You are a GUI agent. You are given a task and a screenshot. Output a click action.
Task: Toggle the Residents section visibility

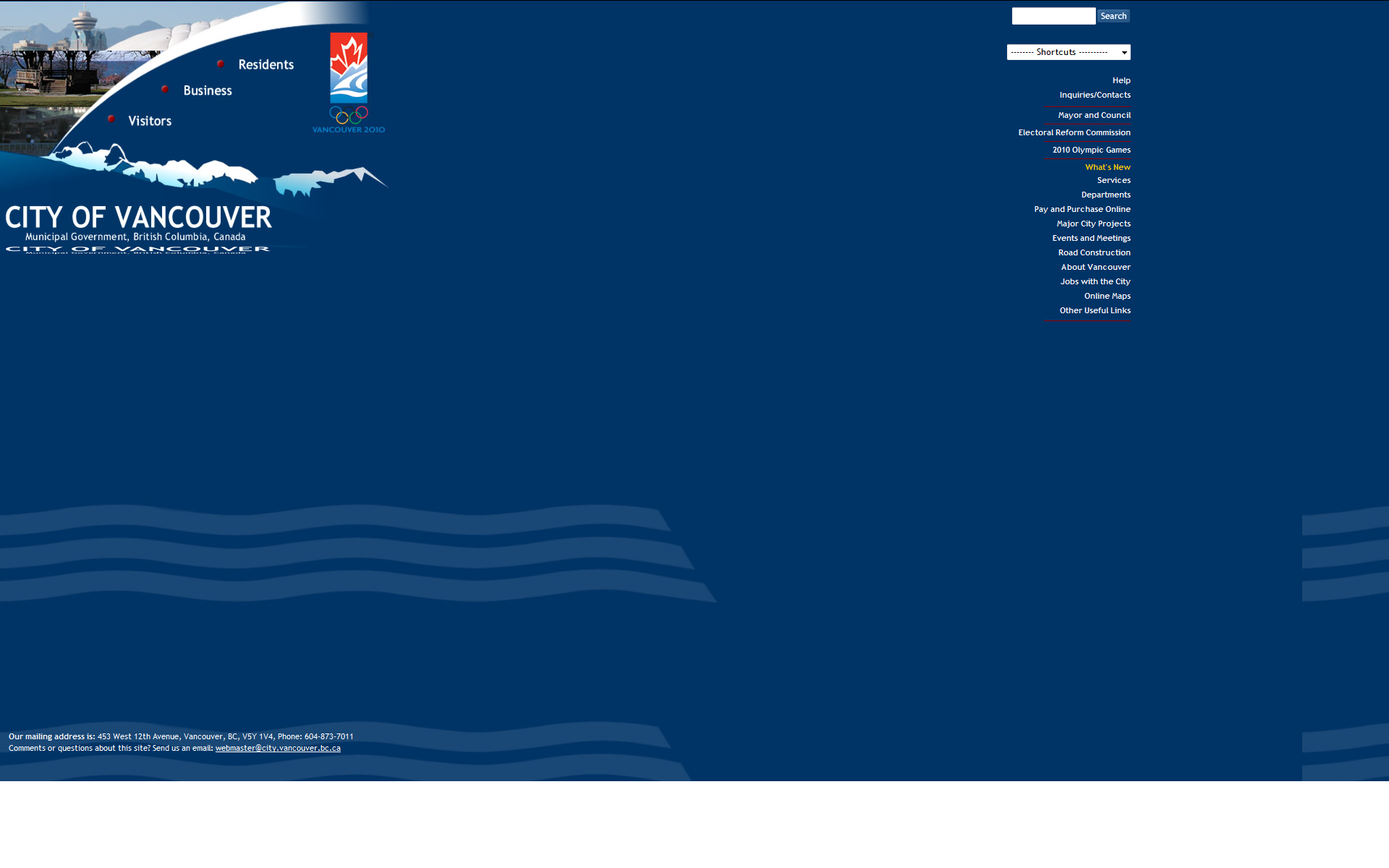(220, 64)
